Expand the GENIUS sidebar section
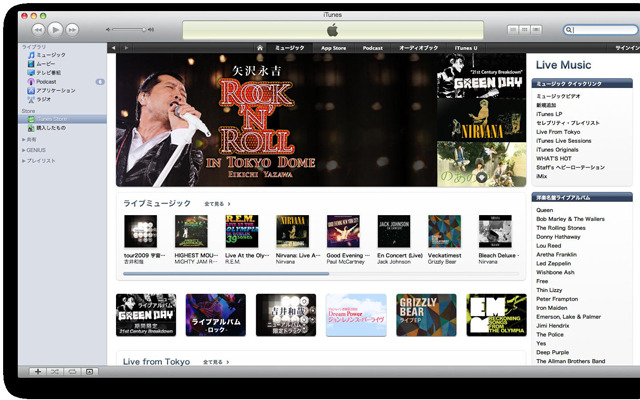Viewport: 640px width, 400px height. tap(24, 150)
